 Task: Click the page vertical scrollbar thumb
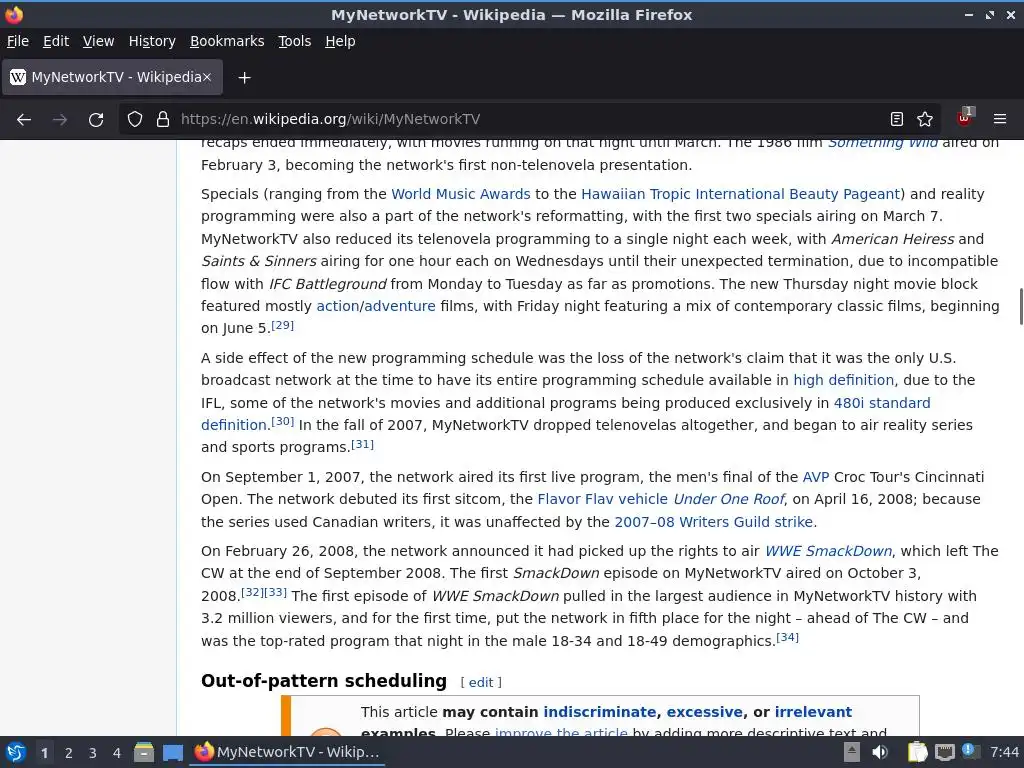(1021, 306)
